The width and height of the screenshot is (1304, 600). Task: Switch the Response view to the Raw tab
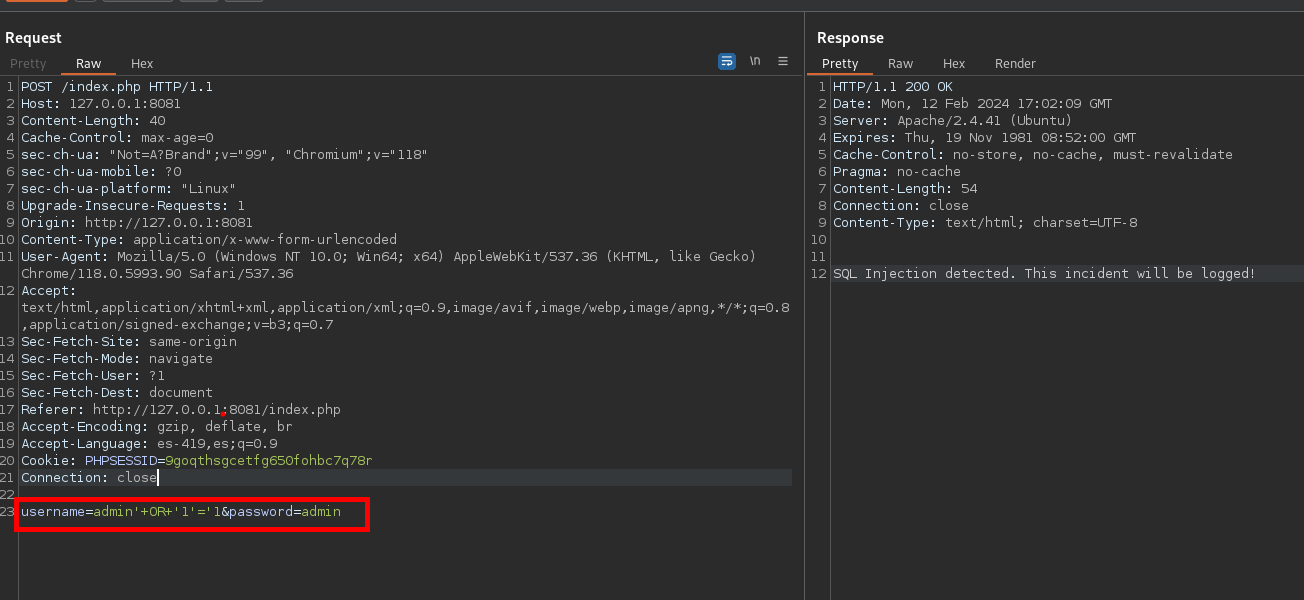[900, 63]
